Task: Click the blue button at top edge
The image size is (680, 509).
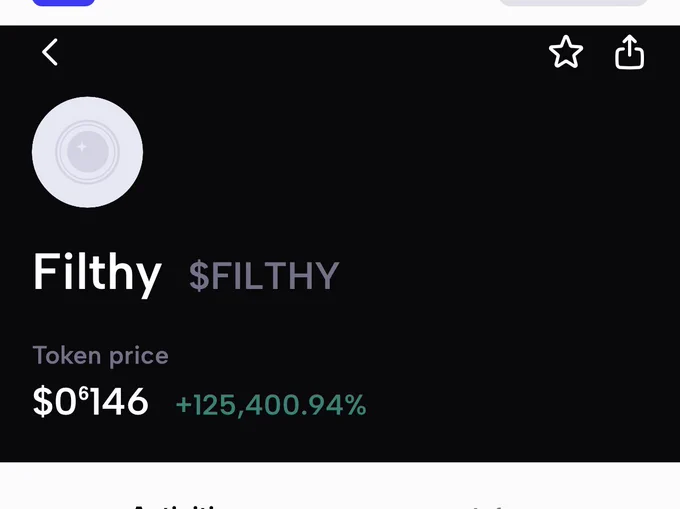Action: (64, 3)
